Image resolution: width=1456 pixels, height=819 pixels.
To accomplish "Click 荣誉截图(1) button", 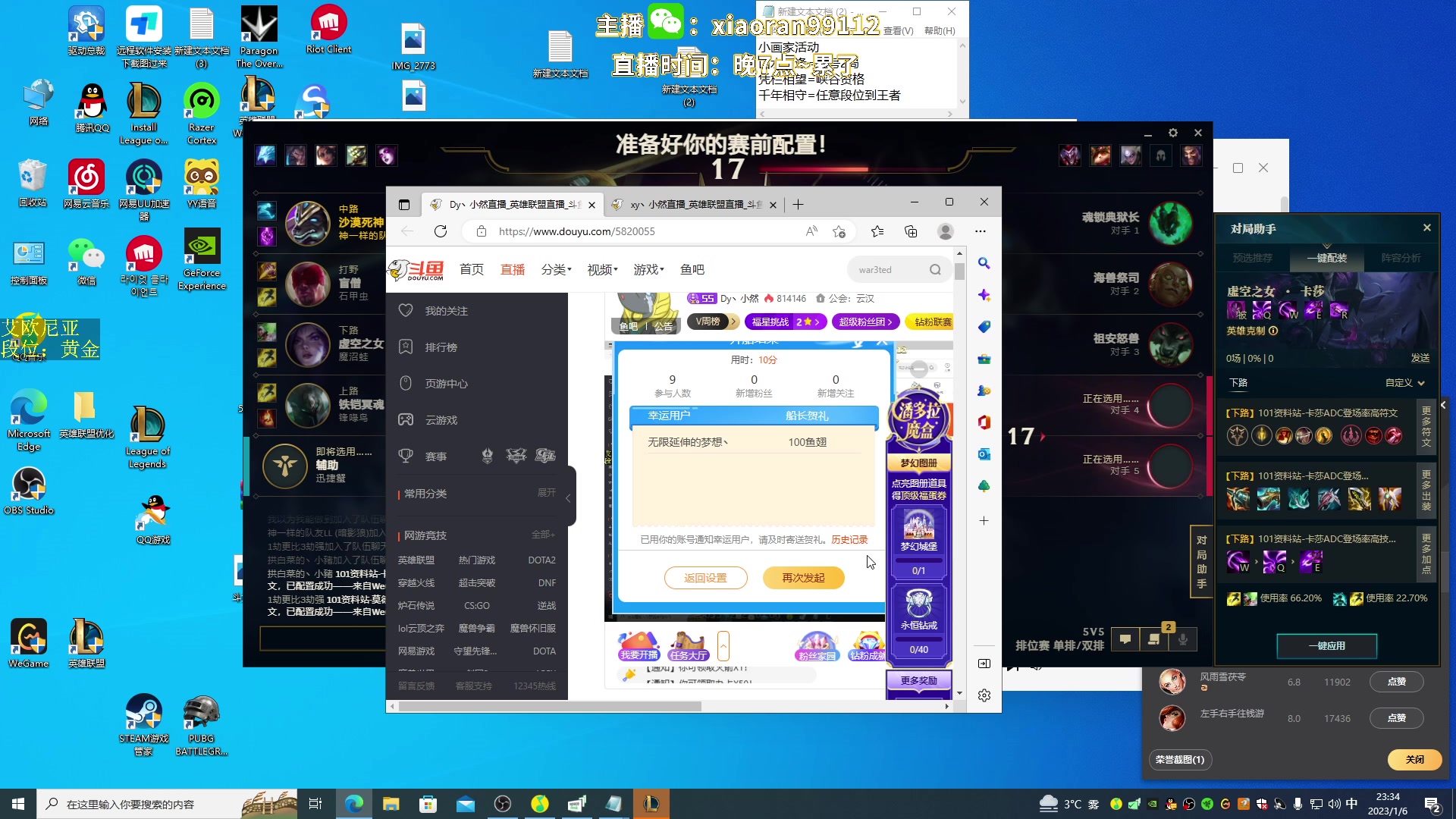I will [x=1180, y=759].
